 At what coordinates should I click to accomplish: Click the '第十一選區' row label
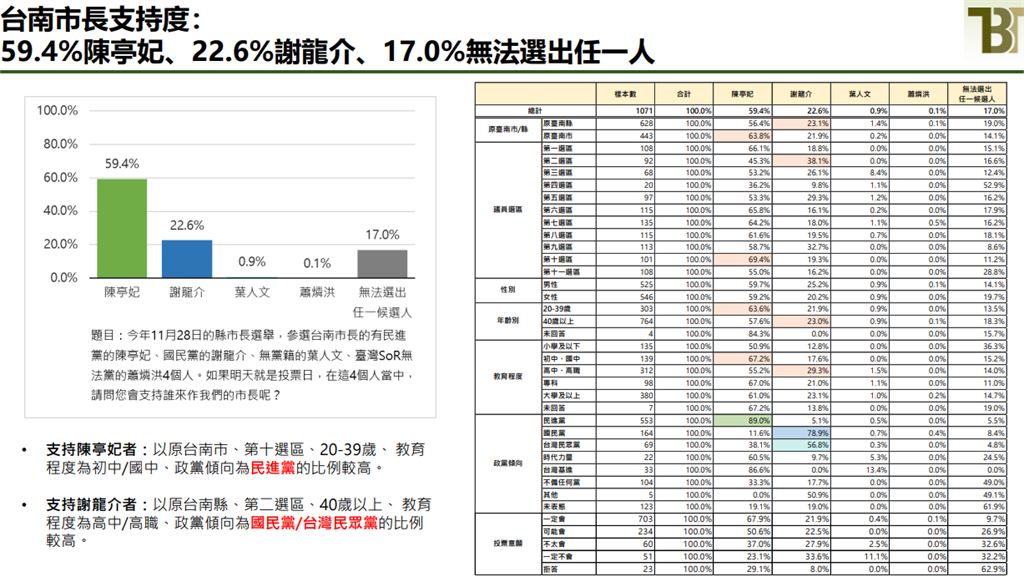coord(561,272)
